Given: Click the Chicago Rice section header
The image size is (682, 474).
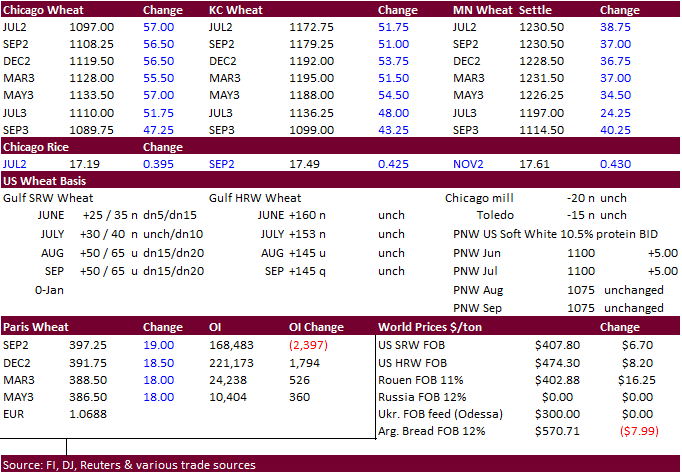Looking at the screenshot, I should [35, 146].
